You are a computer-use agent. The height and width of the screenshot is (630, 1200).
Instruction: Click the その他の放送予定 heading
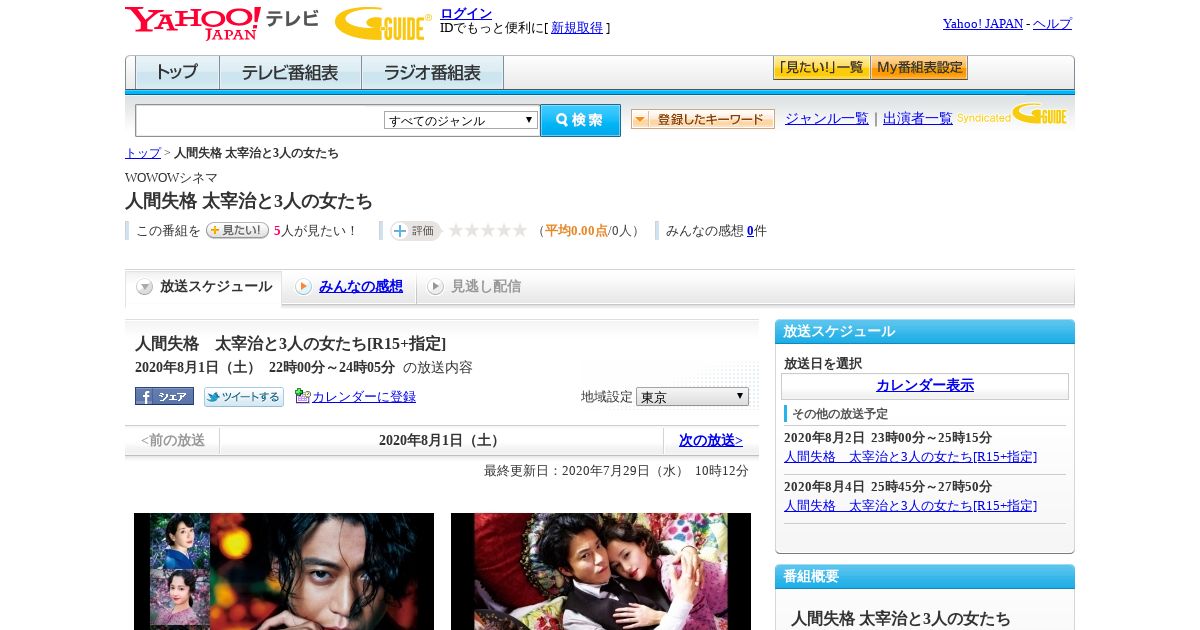(x=840, y=414)
